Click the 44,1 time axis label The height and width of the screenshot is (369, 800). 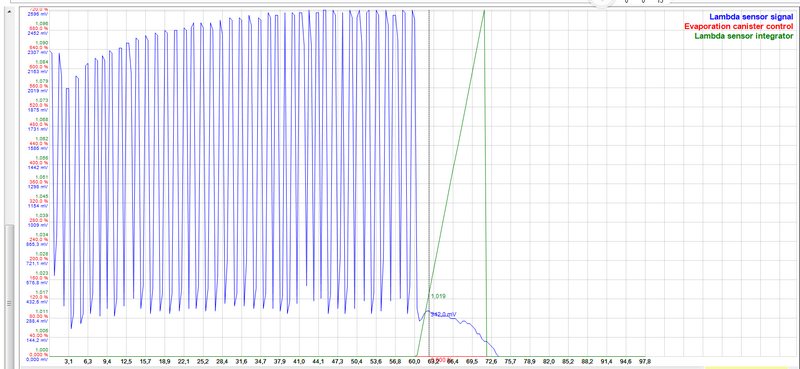tap(318, 361)
